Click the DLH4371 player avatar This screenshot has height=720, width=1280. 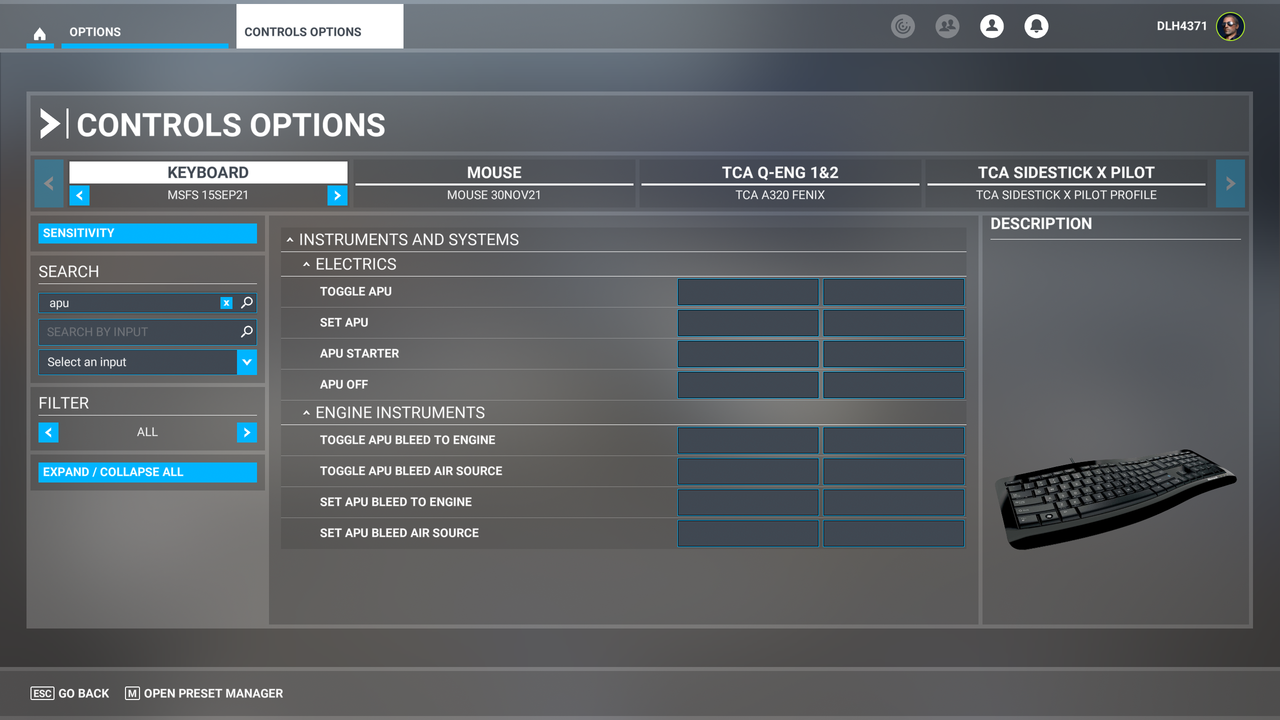coord(1229,26)
